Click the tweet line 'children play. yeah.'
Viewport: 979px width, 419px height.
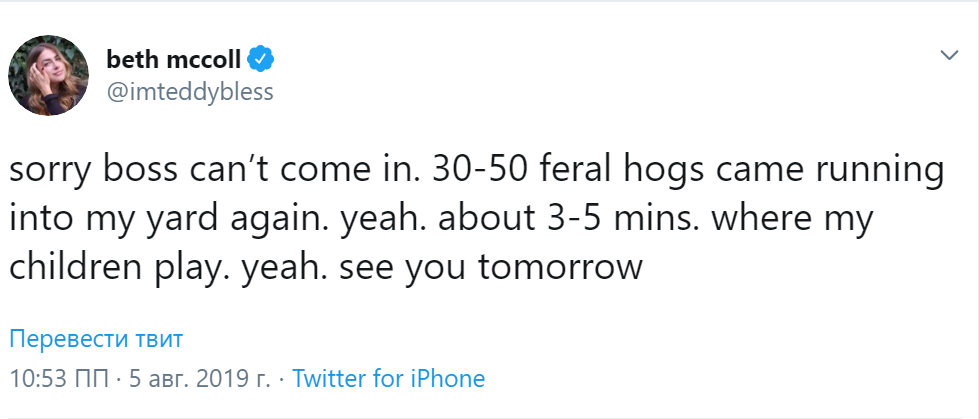coord(326,267)
